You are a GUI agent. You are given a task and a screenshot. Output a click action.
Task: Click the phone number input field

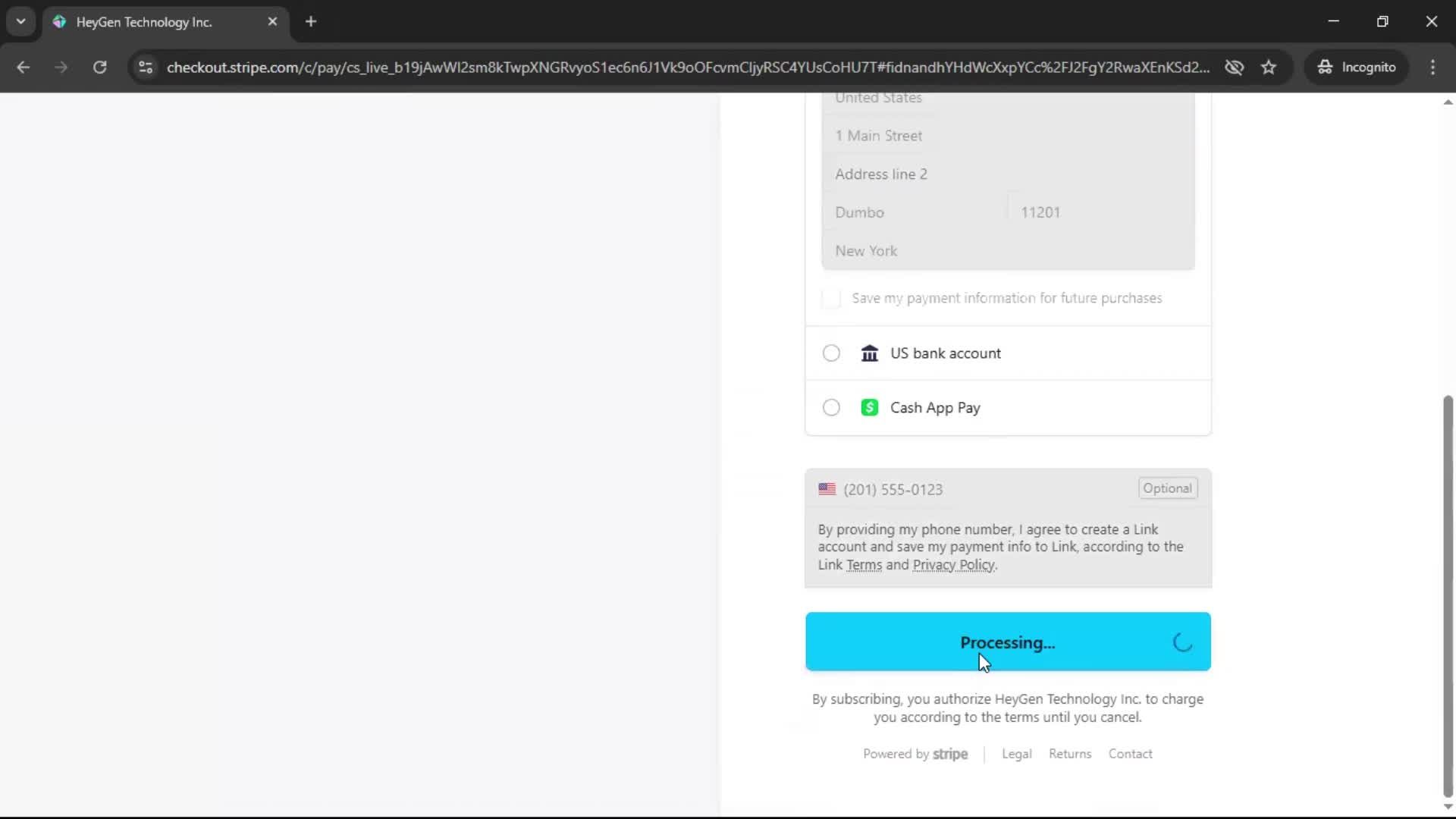tap(986, 490)
